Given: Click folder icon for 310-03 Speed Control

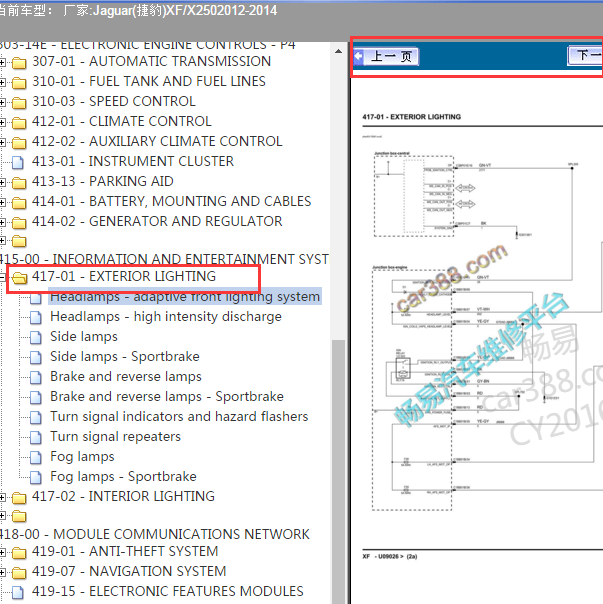Looking at the screenshot, I should pyautogui.click(x=19, y=102).
